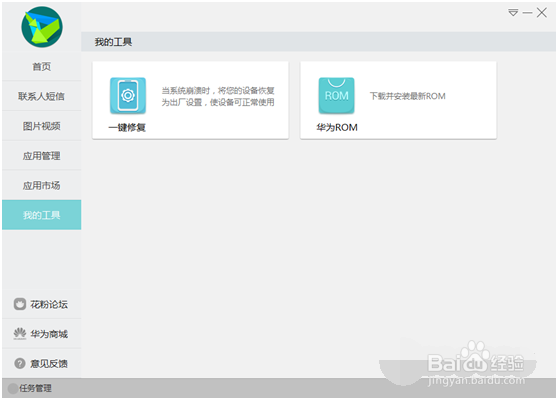Open the title bar dropdown menu arrow

point(513,13)
